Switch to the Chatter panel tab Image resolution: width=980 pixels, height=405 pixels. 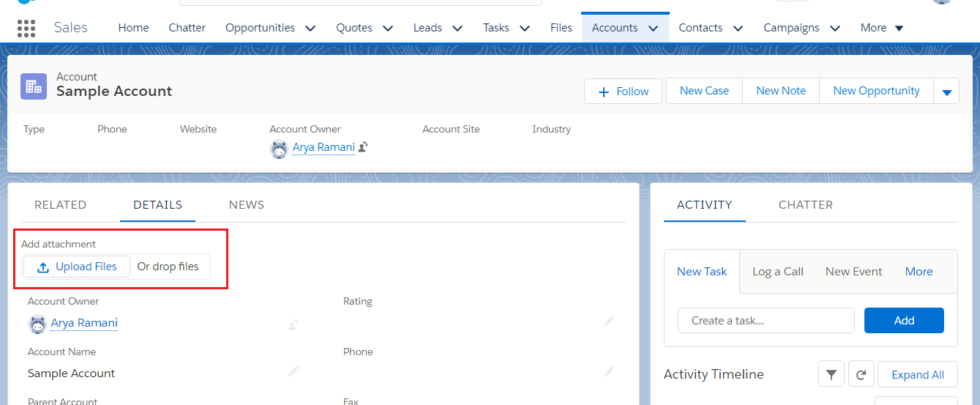(x=805, y=205)
